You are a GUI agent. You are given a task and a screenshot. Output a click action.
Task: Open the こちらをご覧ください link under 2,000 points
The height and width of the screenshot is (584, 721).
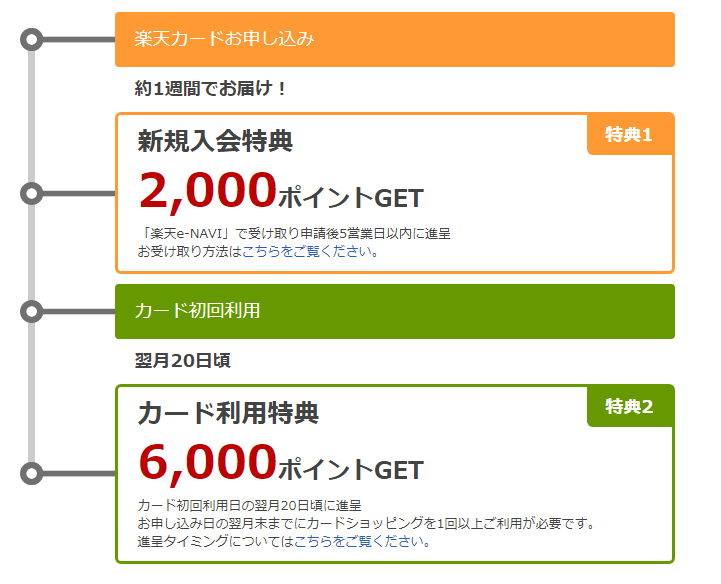tap(309, 252)
